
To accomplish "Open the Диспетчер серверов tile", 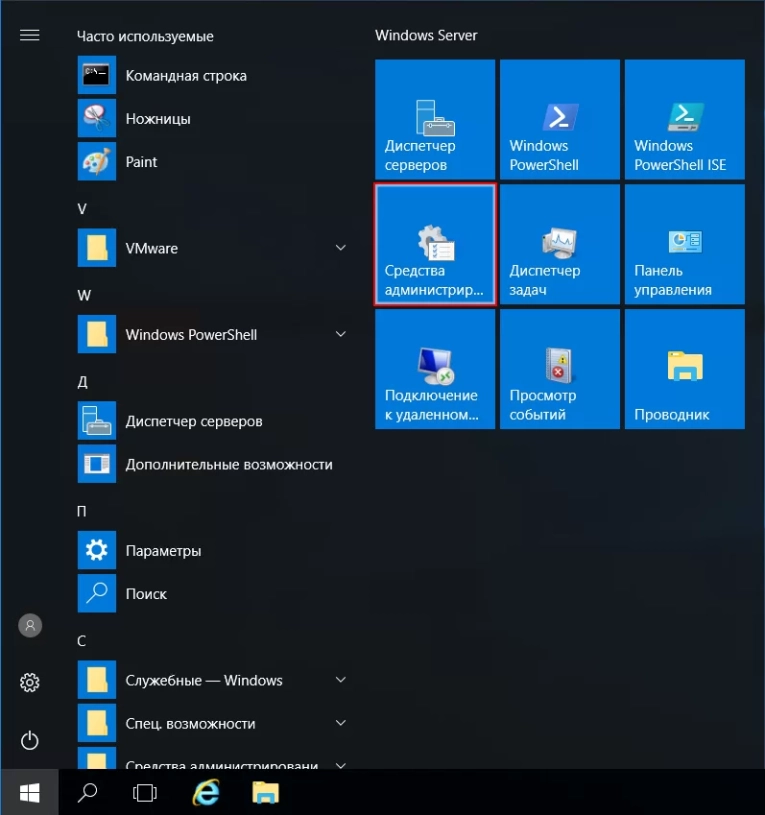I will 435,119.
